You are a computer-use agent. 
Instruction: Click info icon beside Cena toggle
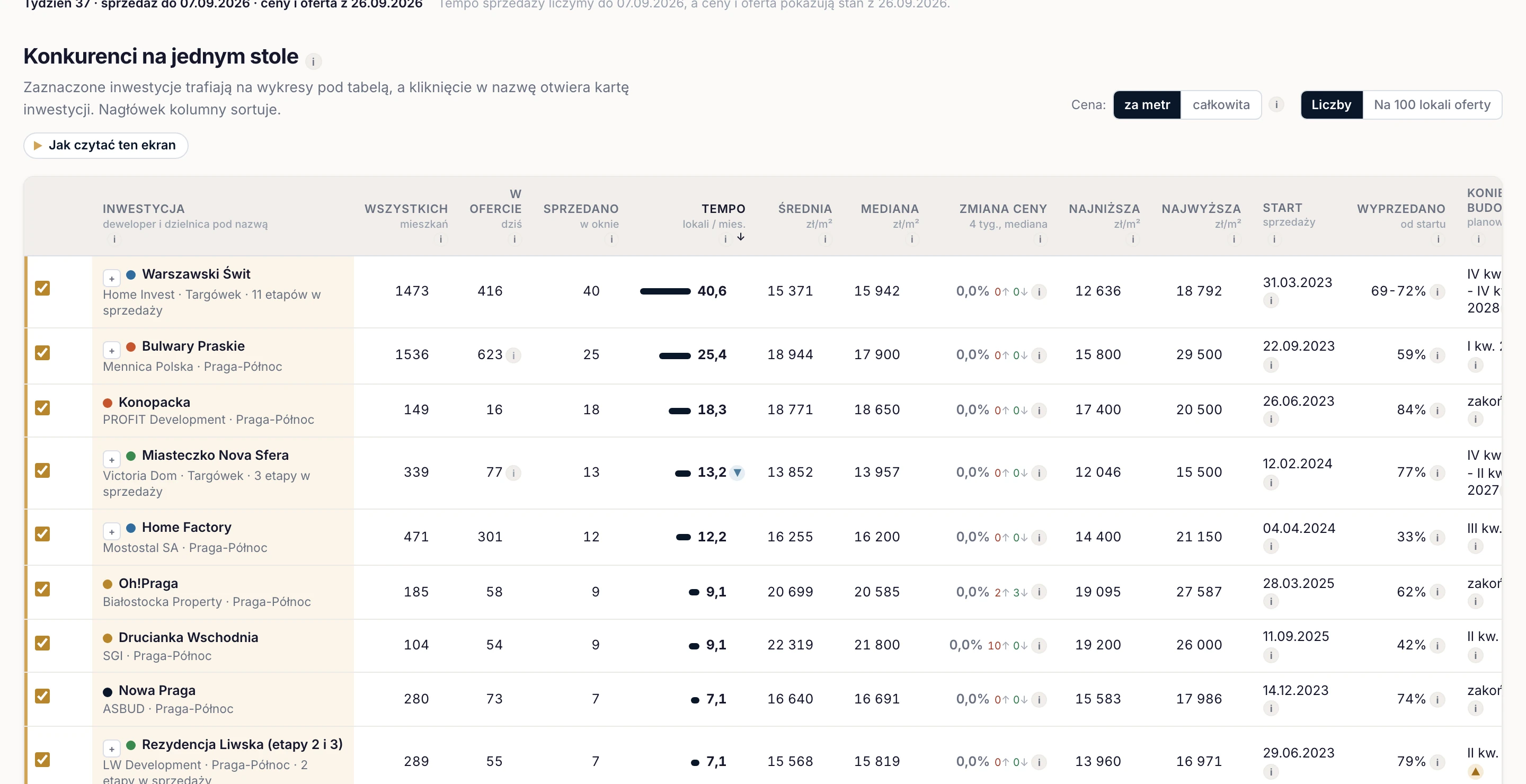1276,105
